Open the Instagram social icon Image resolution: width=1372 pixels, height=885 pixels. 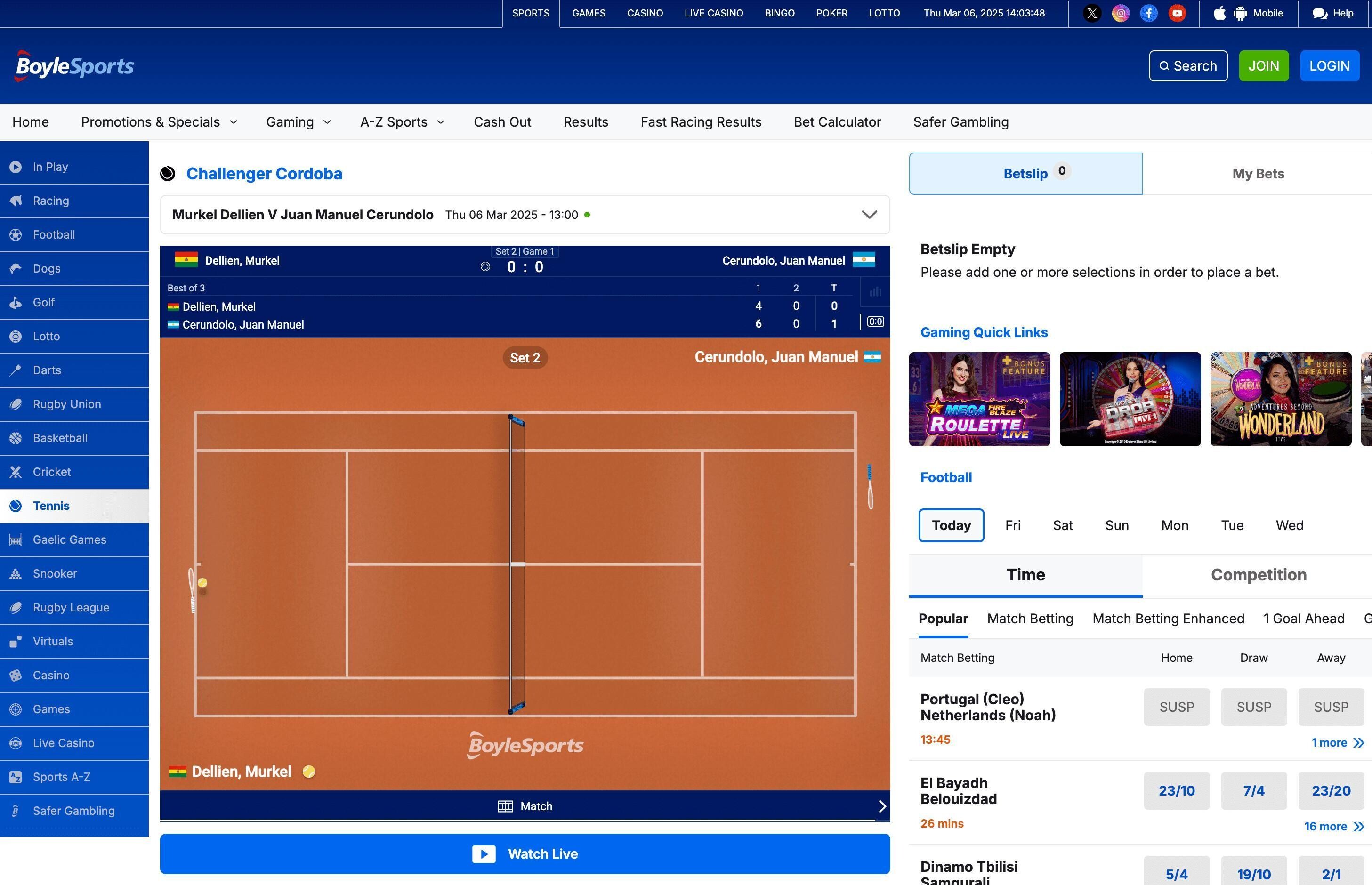click(x=1120, y=13)
